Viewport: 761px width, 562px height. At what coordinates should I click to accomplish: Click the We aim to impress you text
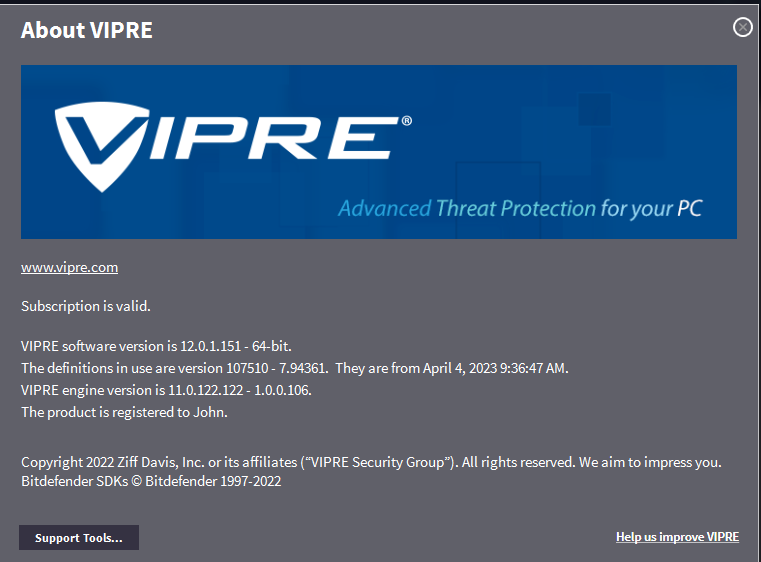point(650,462)
